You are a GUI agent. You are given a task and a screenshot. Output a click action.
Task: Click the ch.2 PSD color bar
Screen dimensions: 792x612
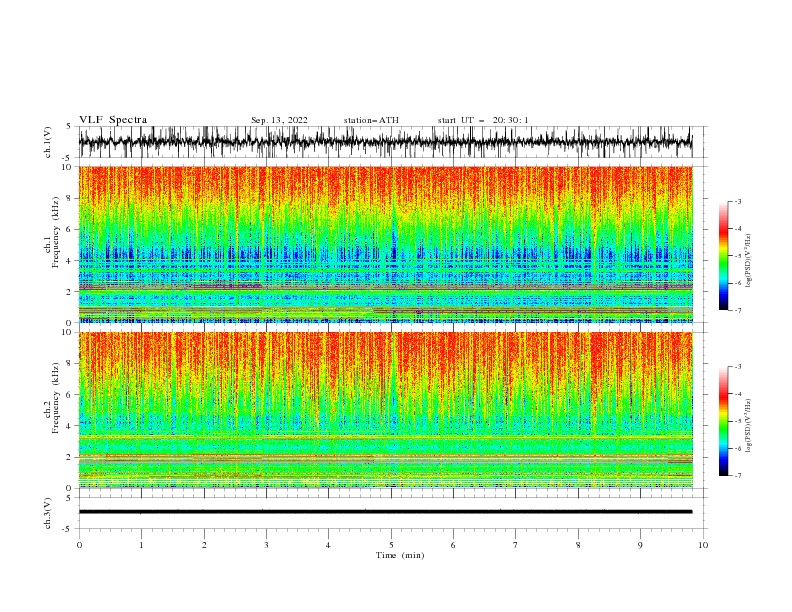point(723,421)
